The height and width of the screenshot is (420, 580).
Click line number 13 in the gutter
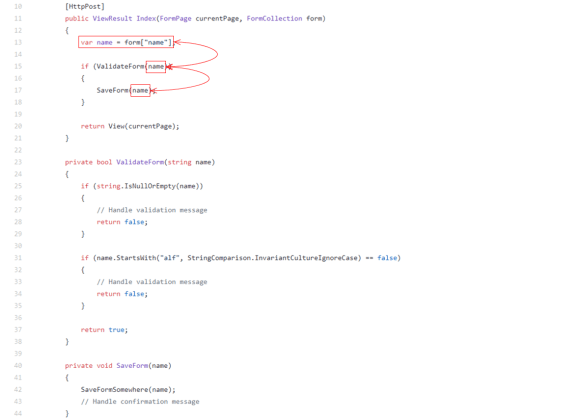point(18,43)
